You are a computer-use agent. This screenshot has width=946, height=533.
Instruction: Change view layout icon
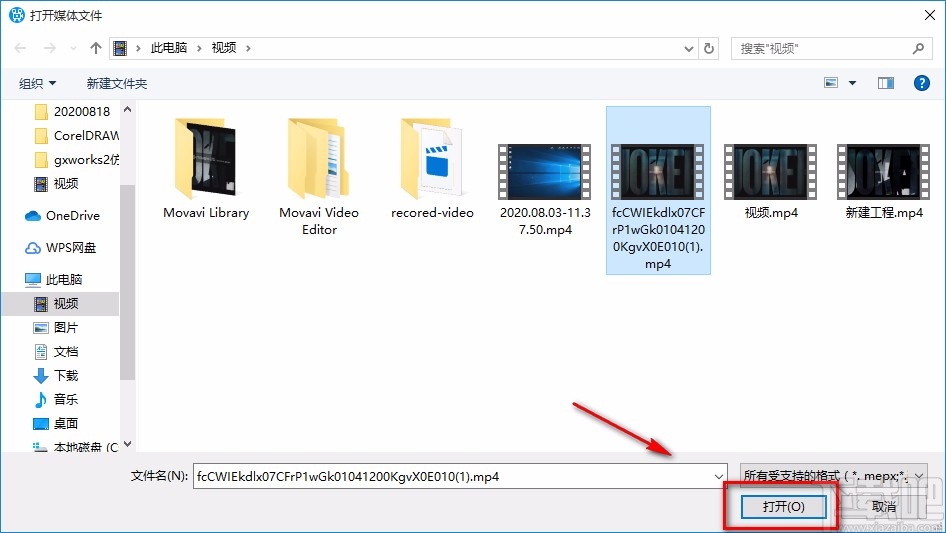point(831,83)
